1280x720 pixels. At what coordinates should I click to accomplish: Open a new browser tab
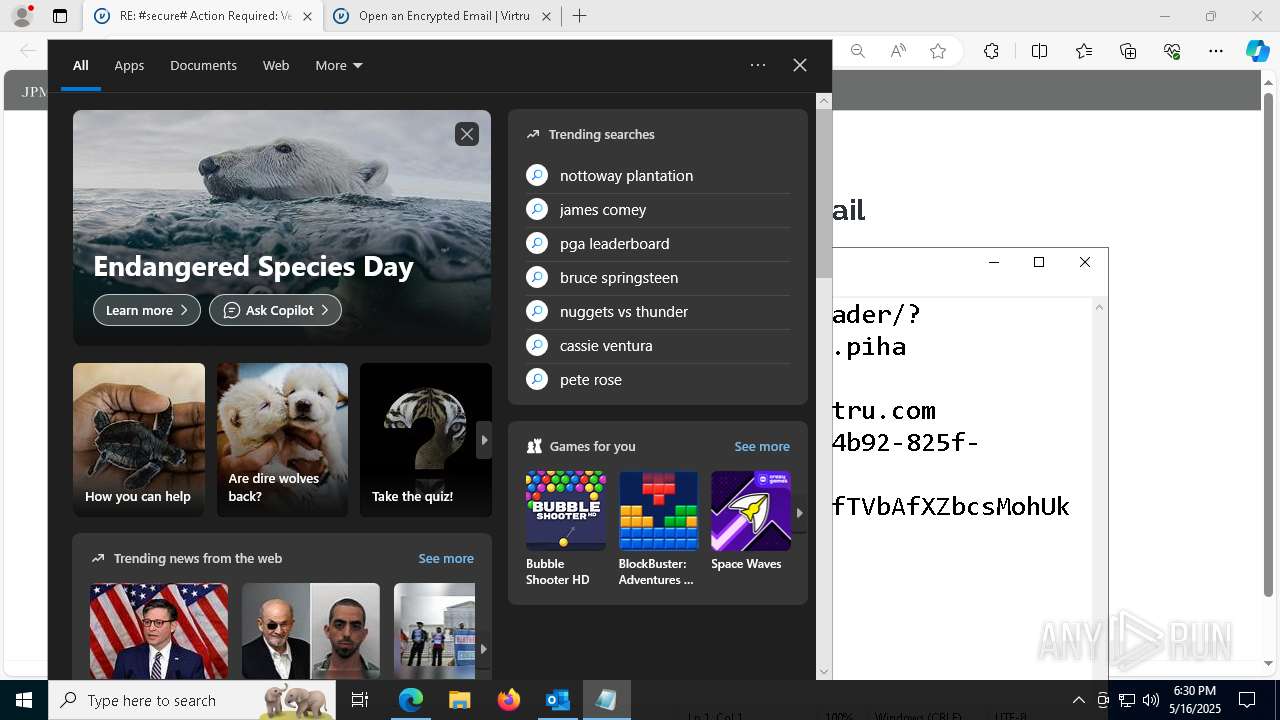[580, 16]
